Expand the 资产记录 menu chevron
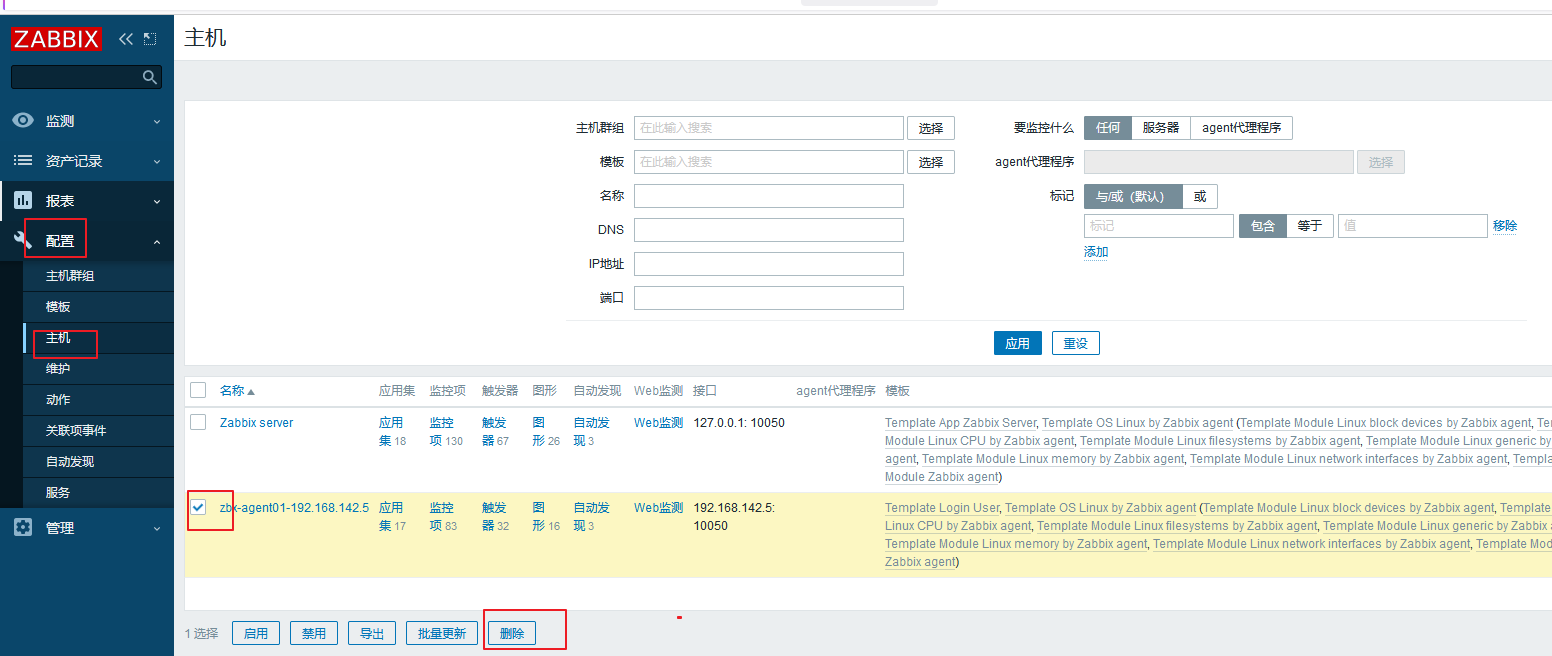This screenshot has width=1552, height=656. 157,161
